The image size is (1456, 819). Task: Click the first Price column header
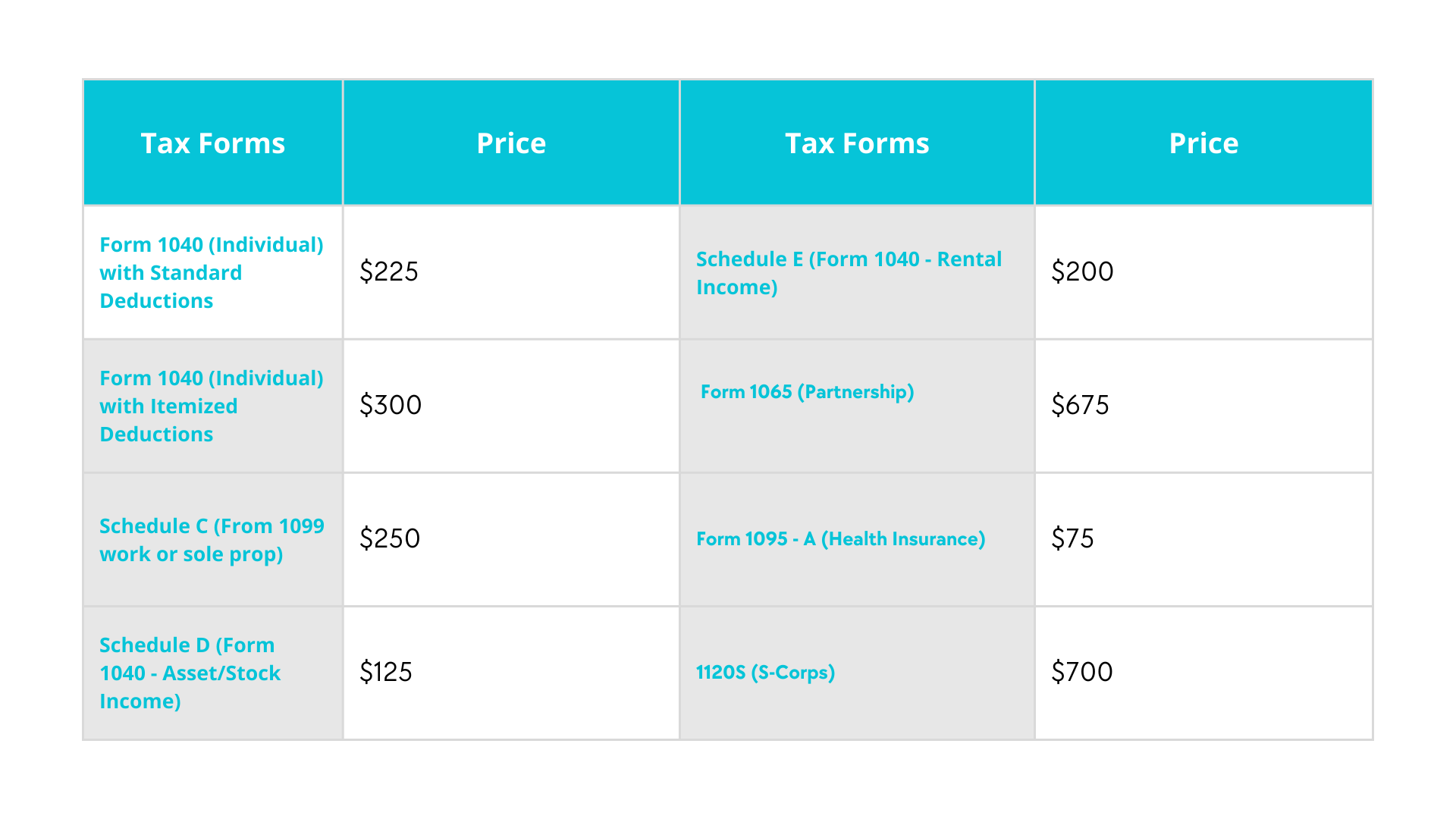(x=511, y=143)
